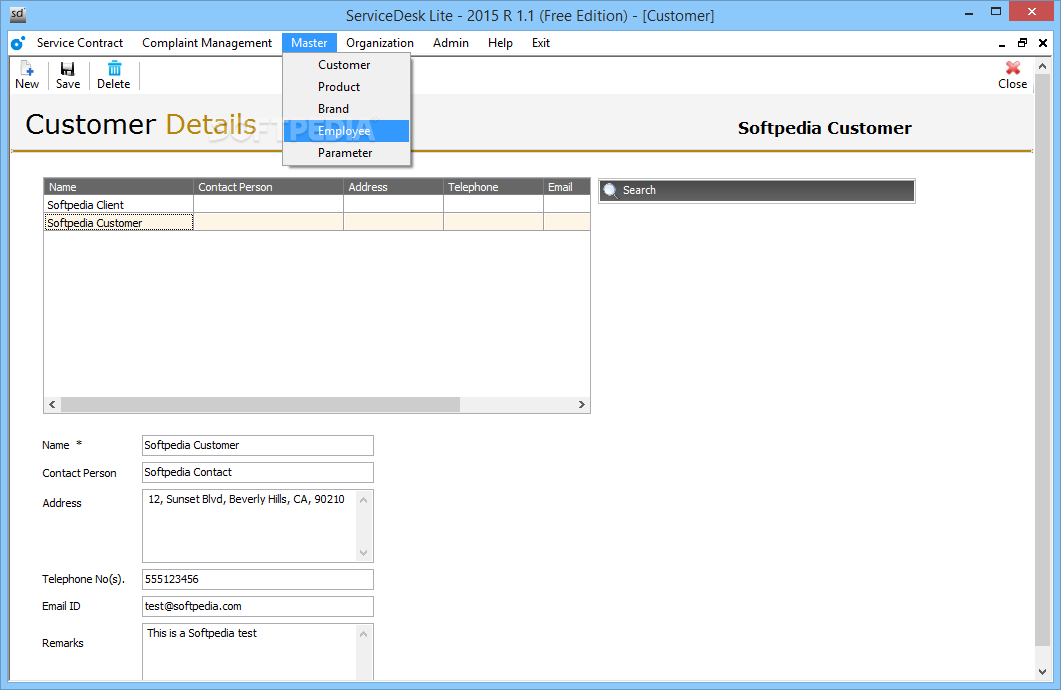Choose Customer from the Master menu

click(346, 65)
